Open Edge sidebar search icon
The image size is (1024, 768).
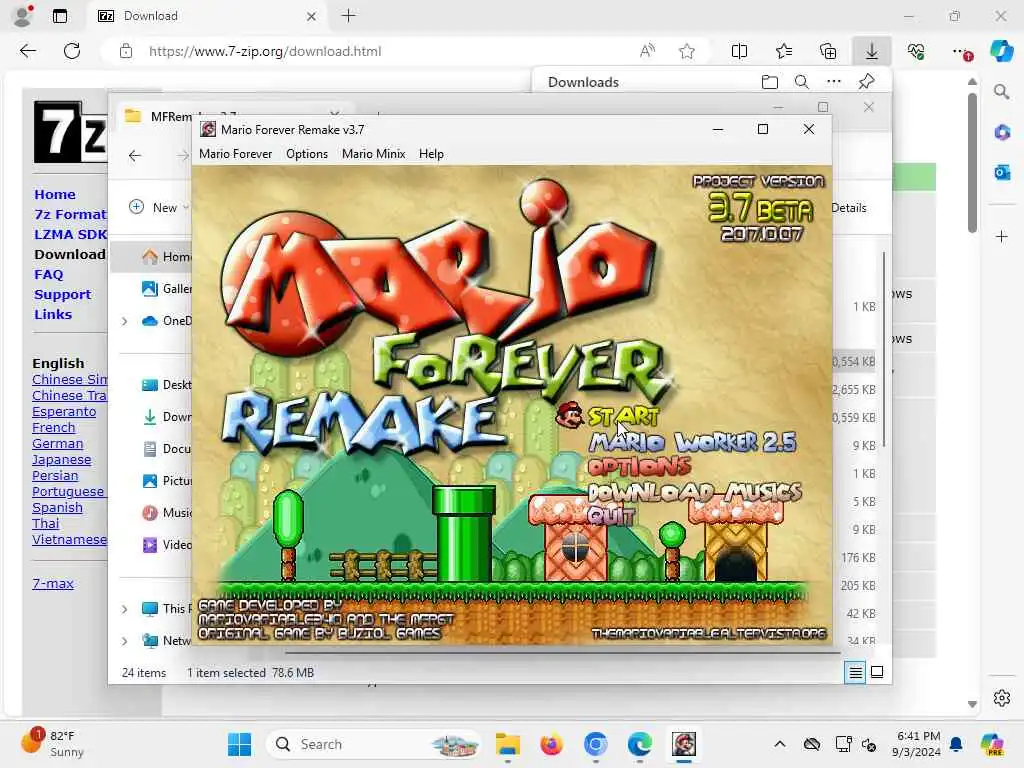click(x=1002, y=92)
